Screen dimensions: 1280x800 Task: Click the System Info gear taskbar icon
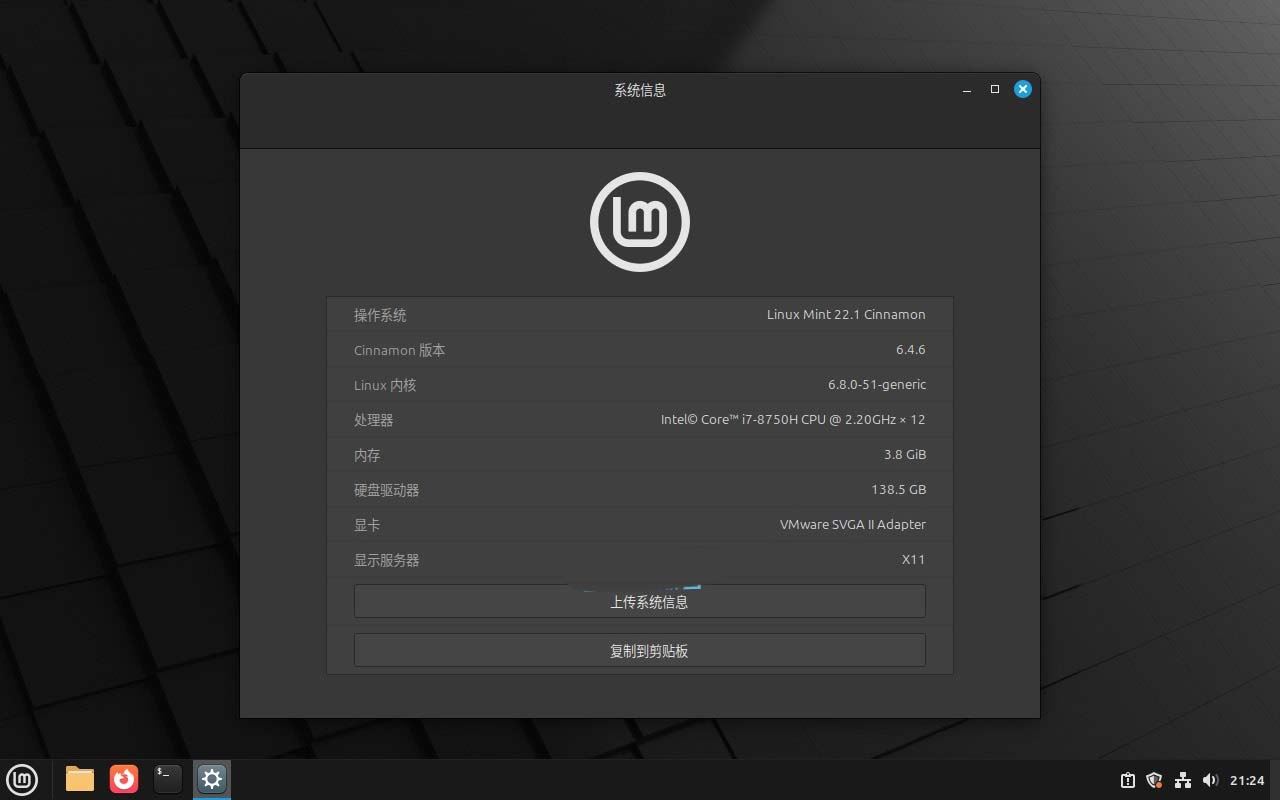coord(211,779)
